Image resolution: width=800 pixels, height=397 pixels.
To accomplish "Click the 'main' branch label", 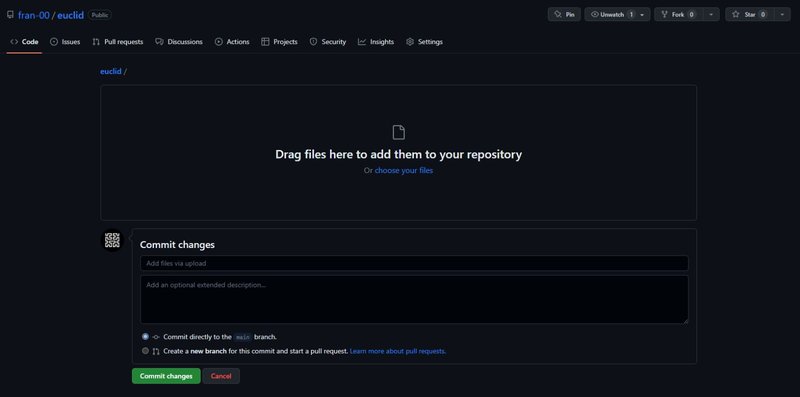I will tap(243, 337).
